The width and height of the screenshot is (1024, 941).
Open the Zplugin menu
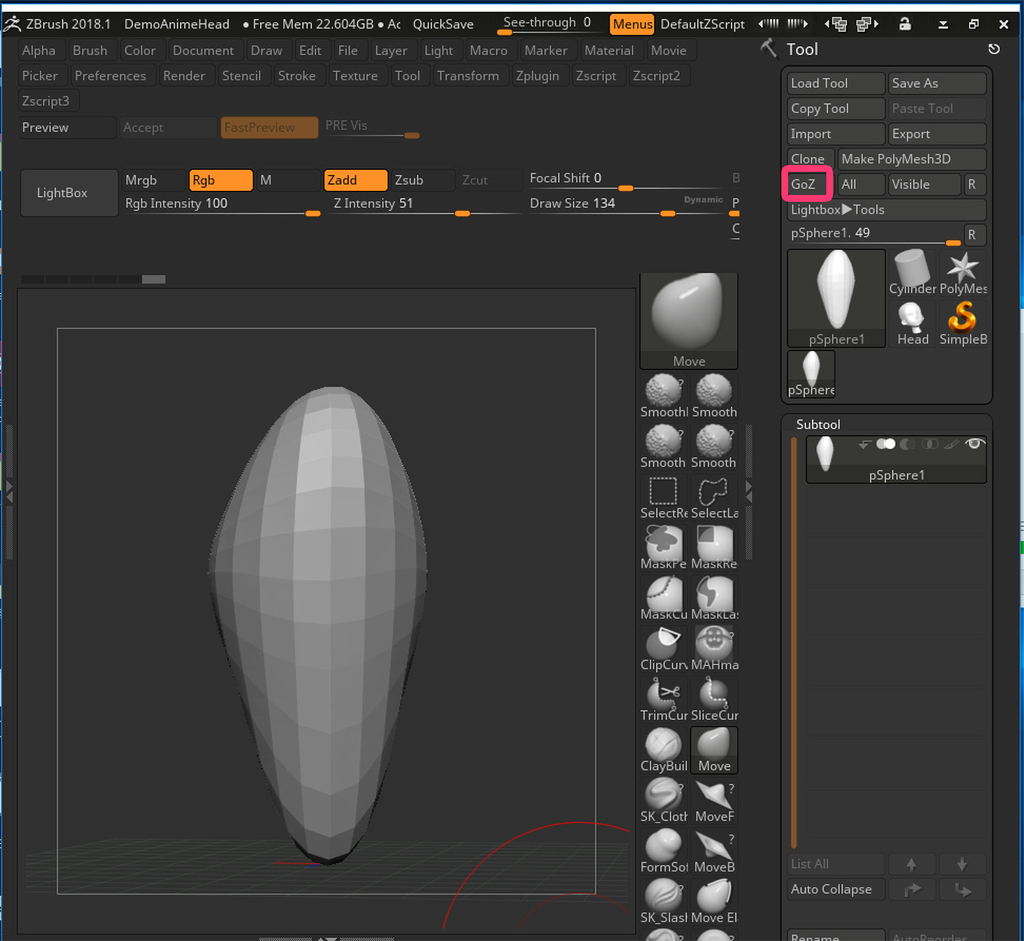537,76
